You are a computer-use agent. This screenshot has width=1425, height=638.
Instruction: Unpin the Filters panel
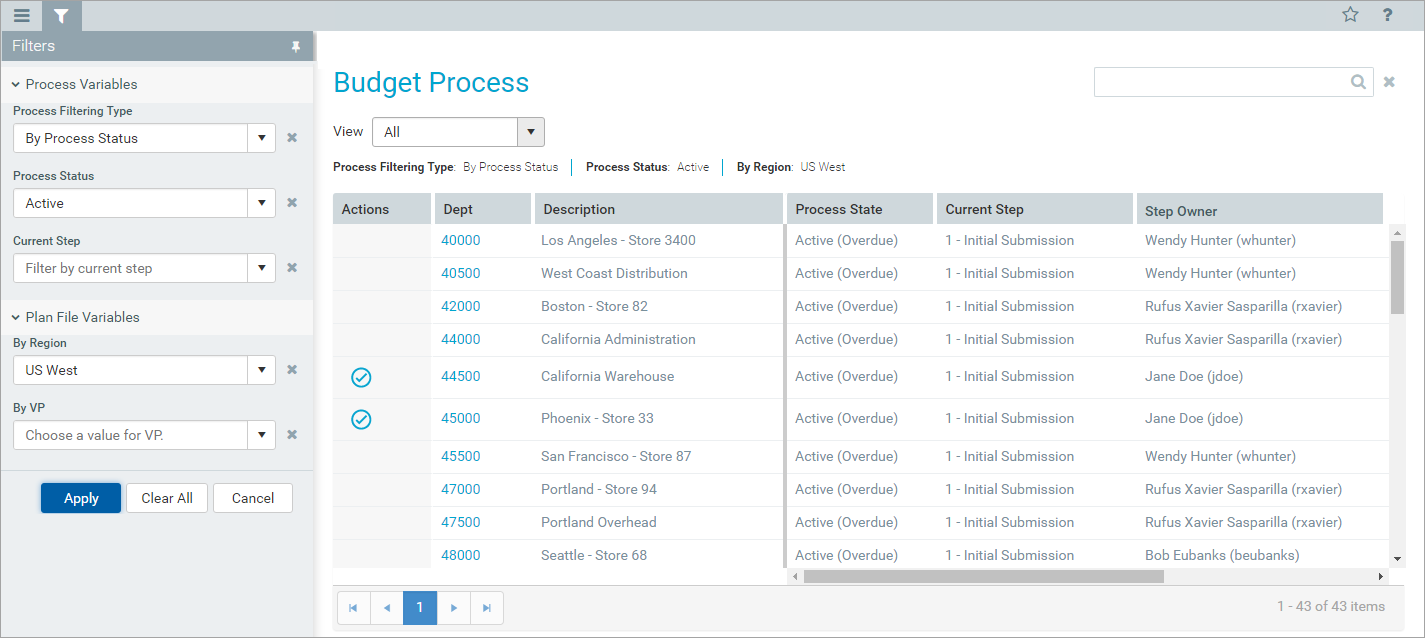click(x=295, y=46)
